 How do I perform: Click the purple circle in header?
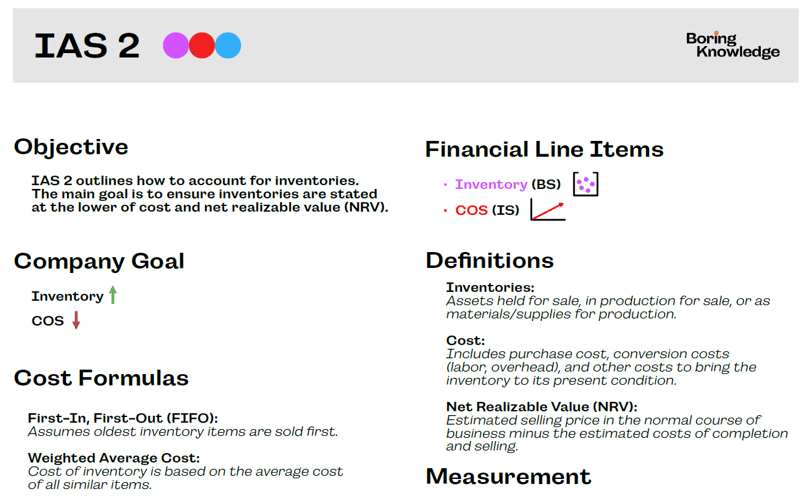point(176,45)
